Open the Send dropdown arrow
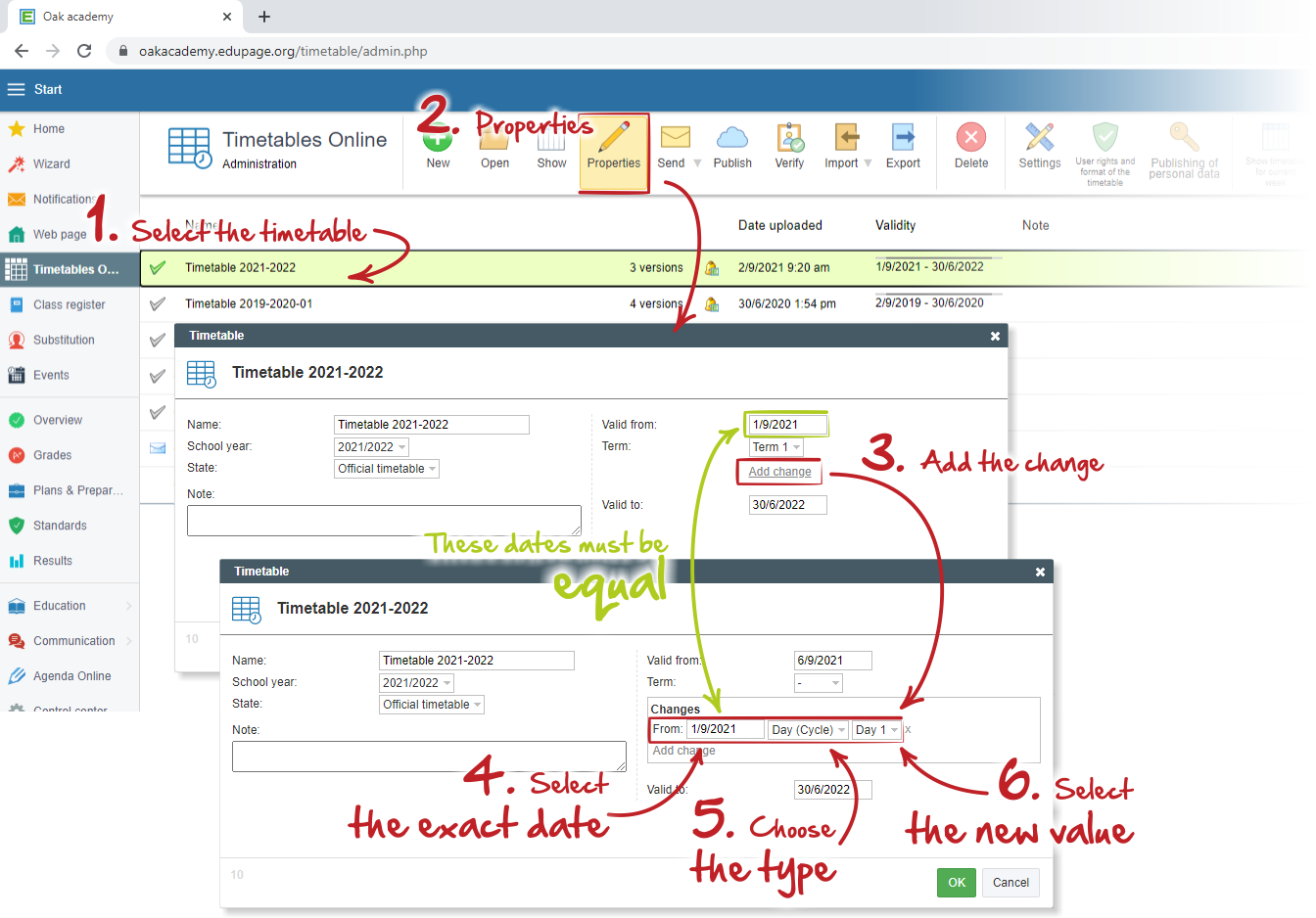Image resolution: width=1316 pixels, height=918 pixels. (697, 163)
